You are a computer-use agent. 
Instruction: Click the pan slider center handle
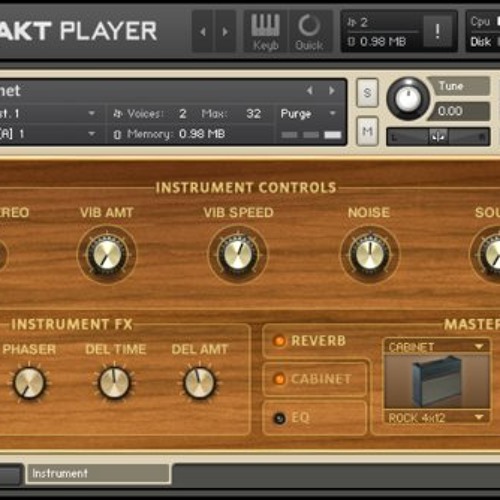[438, 137]
